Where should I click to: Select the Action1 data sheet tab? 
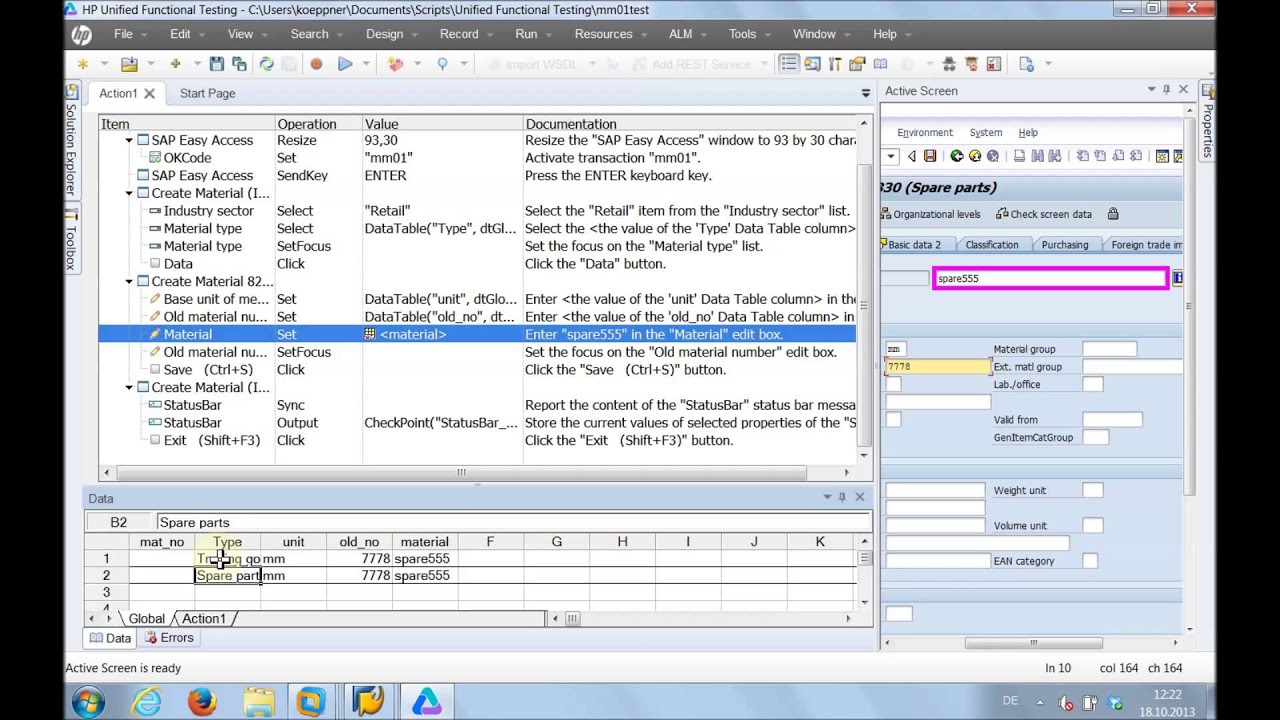tap(204, 619)
